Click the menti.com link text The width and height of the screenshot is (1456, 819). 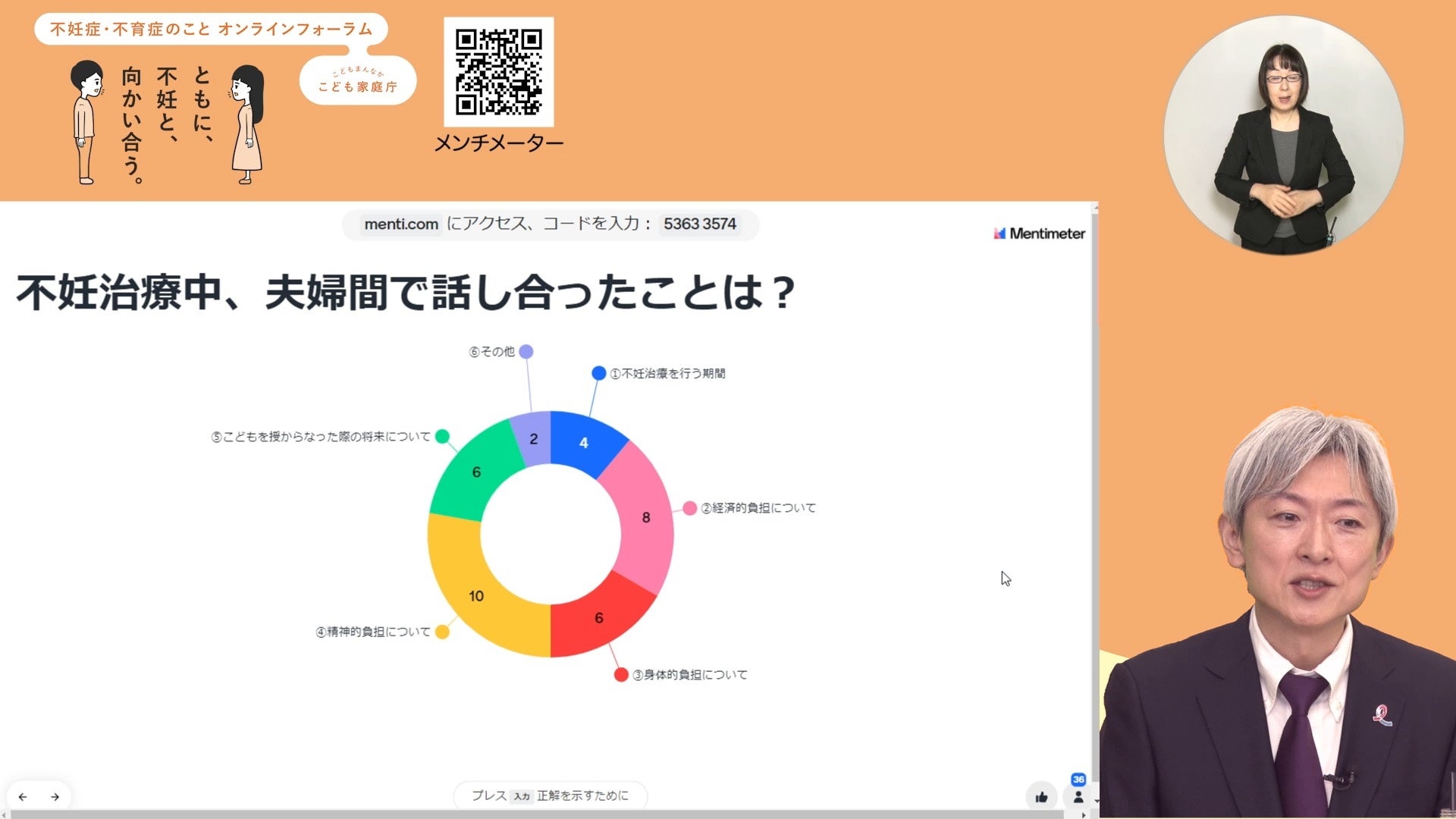tap(401, 224)
